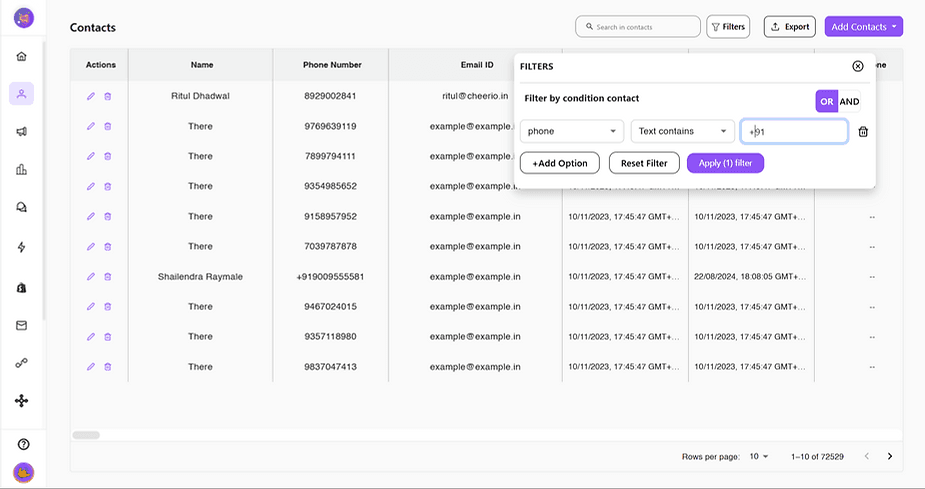Delete the Ritul Dhadwal contact with trash icon
Viewport: 925px width, 489px height.
[107, 96]
